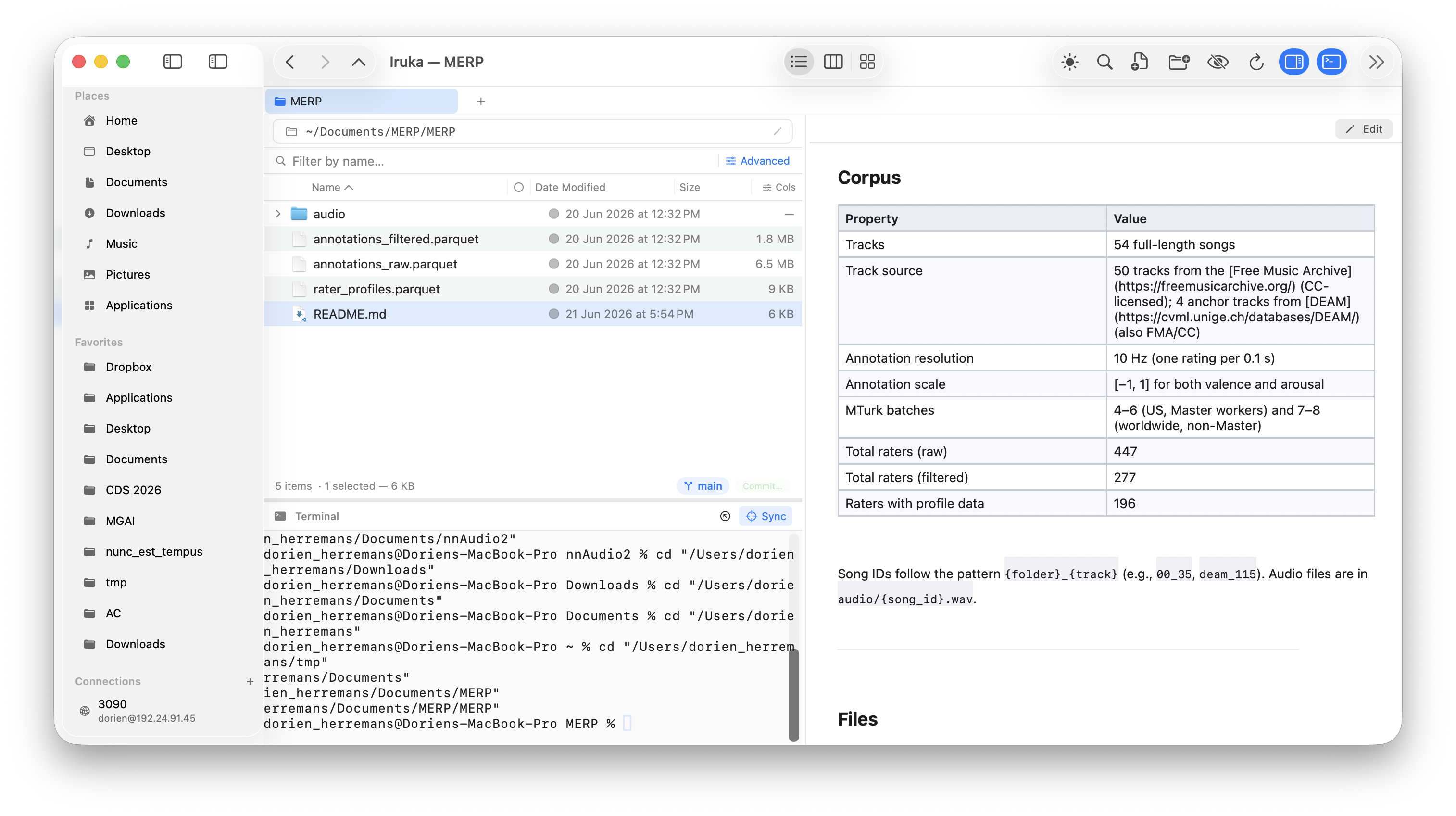This screenshot has width=1456, height=816.
Task: Open search with the magnifier icon
Action: 1105,62
